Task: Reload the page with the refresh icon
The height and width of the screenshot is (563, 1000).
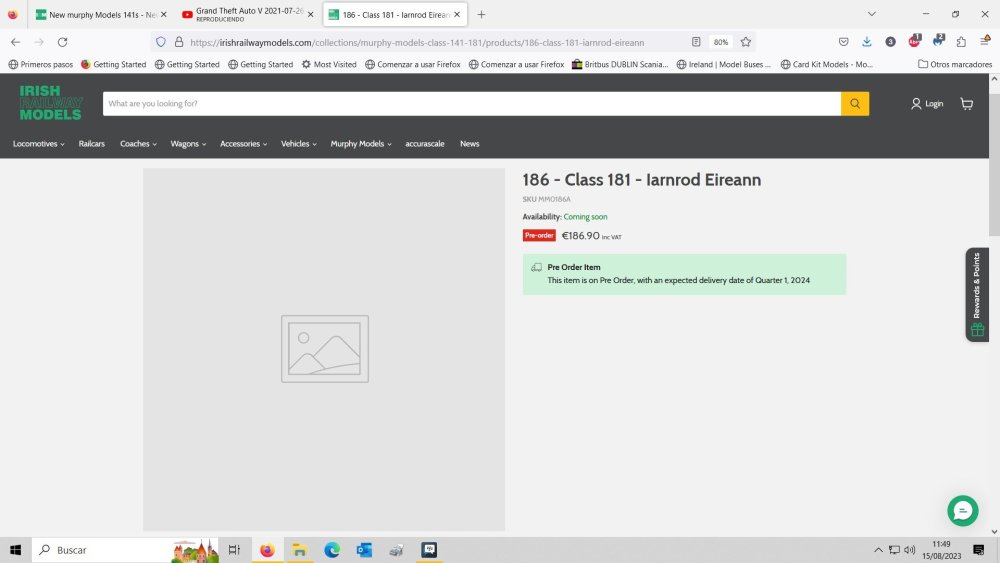Action: [62, 42]
